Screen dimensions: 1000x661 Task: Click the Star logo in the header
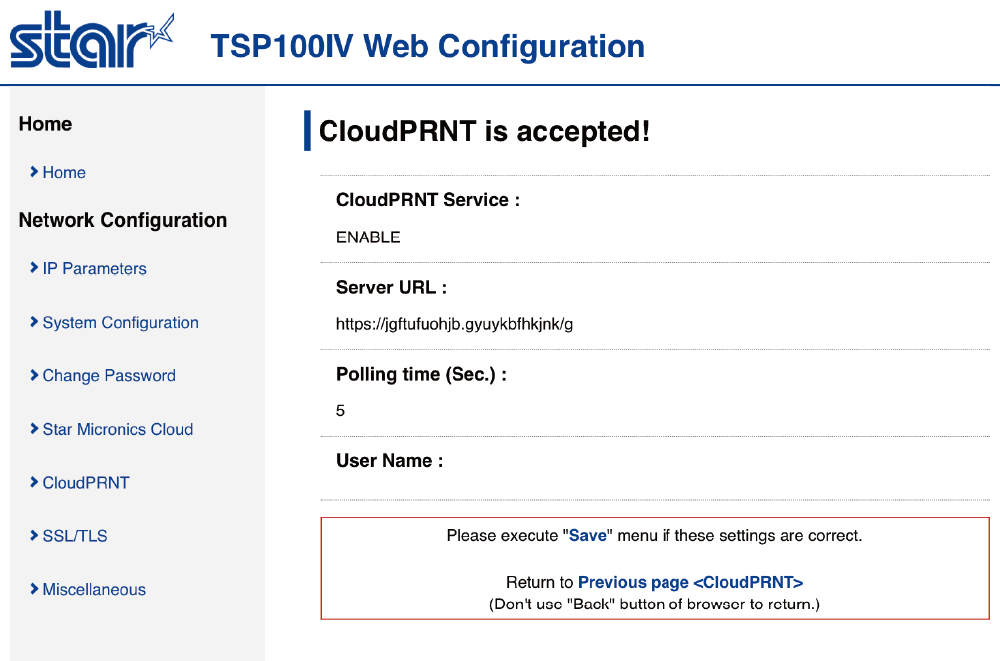tap(92, 42)
